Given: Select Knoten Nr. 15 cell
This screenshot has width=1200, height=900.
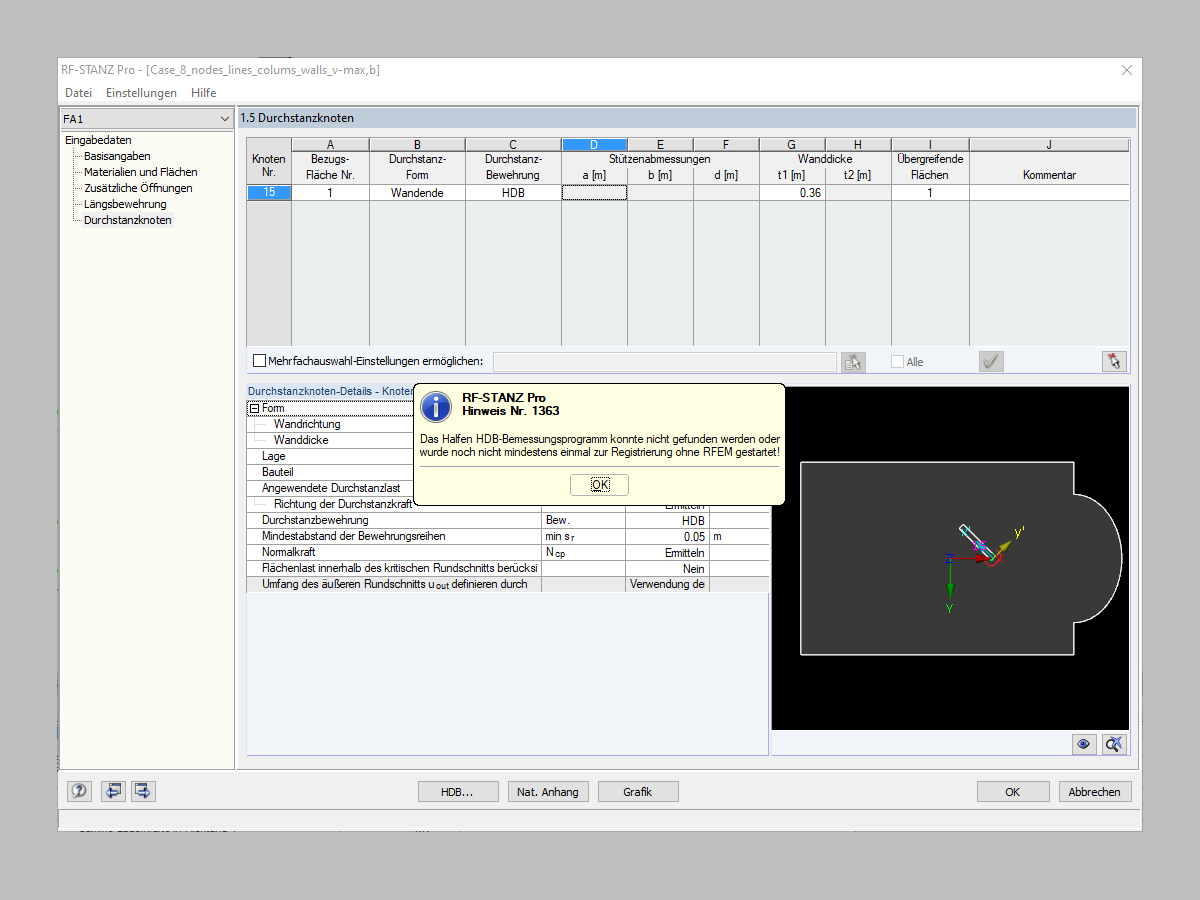Looking at the screenshot, I should (x=269, y=193).
